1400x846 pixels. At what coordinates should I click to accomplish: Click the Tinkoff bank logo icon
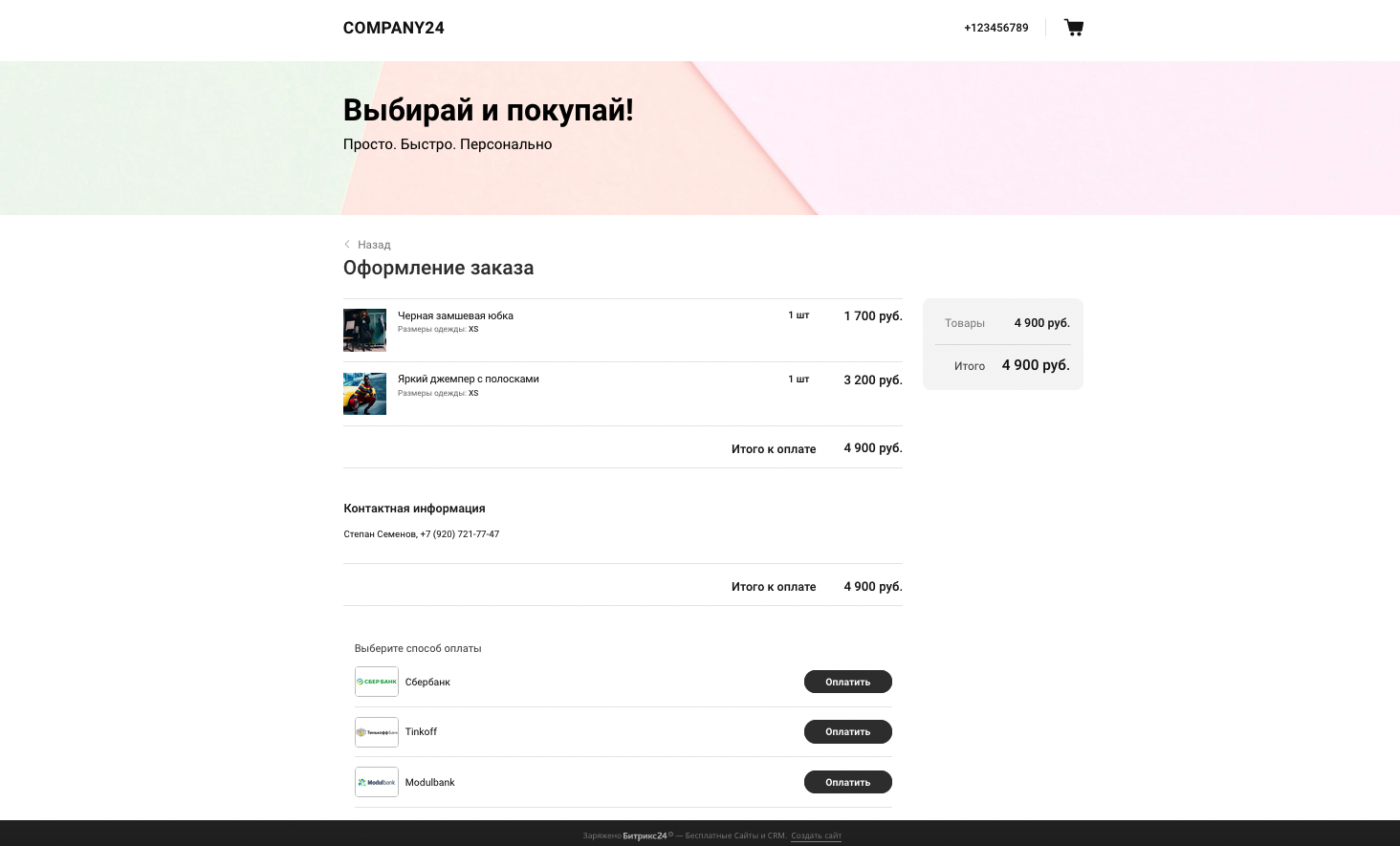(377, 732)
